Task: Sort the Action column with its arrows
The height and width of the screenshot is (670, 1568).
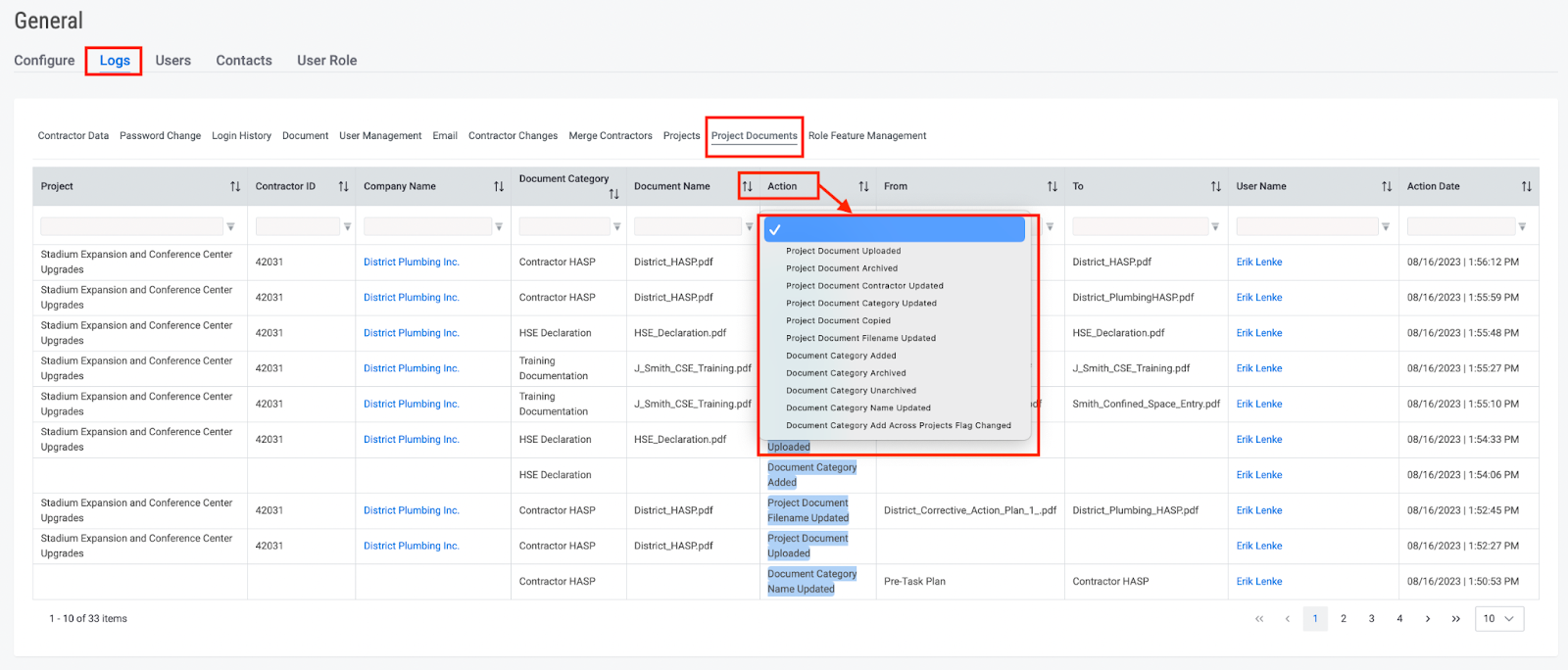Action: point(863,186)
